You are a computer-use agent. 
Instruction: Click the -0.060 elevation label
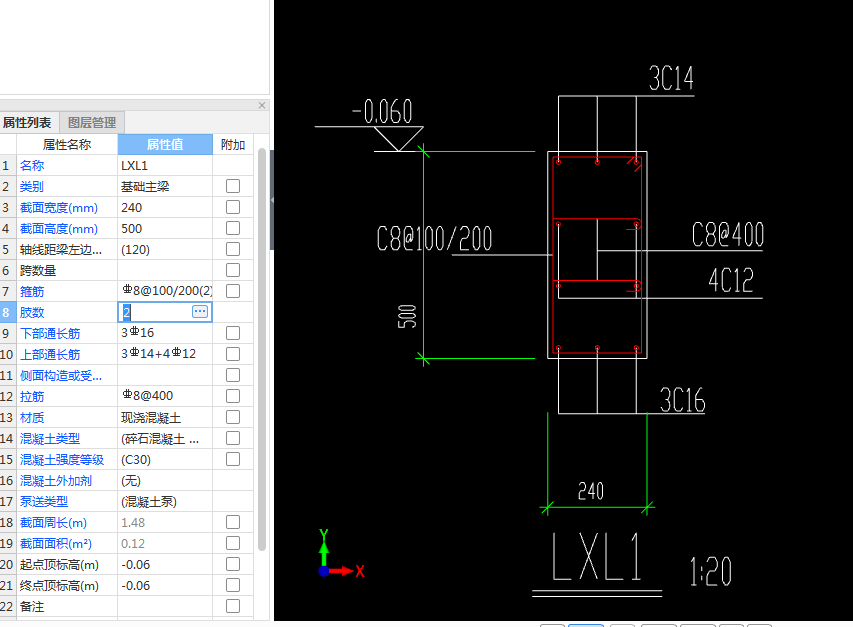pyautogui.click(x=382, y=111)
